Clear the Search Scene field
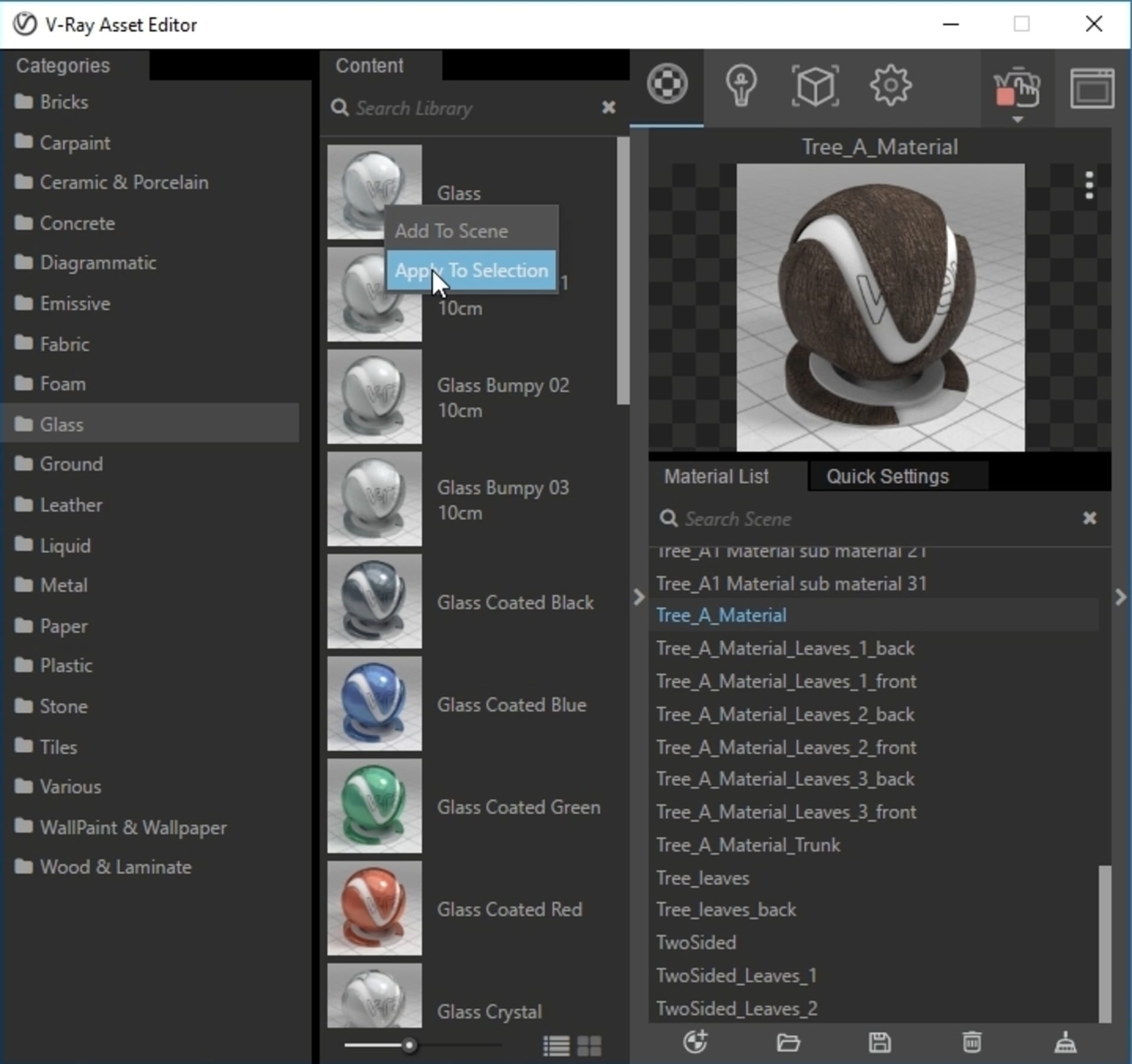The width and height of the screenshot is (1132, 1064). pyautogui.click(x=1090, y=518)
